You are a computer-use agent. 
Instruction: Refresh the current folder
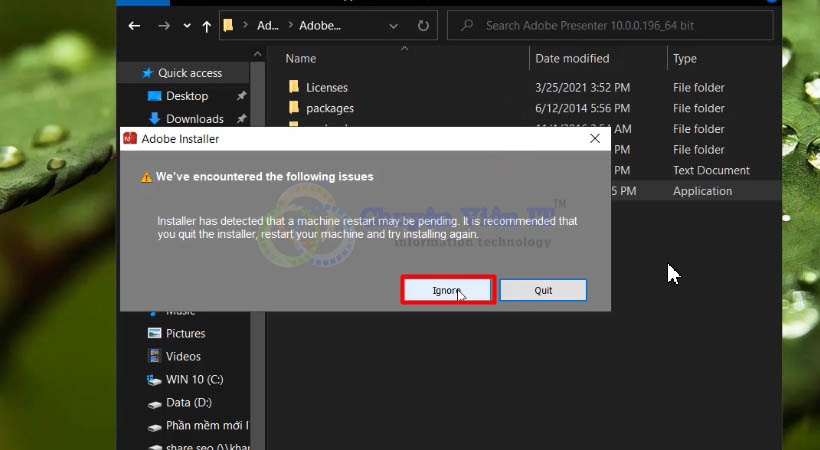point(423,25)
